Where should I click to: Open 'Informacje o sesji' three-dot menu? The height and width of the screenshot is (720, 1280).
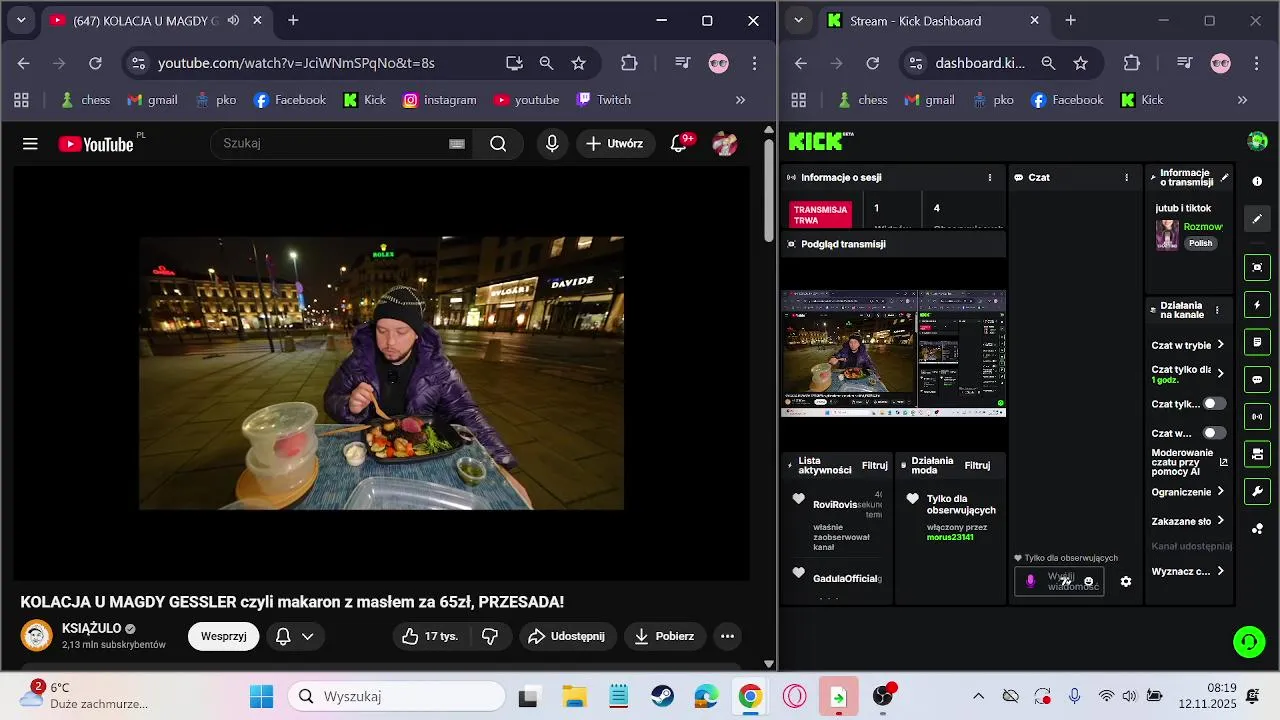point(990,178)
